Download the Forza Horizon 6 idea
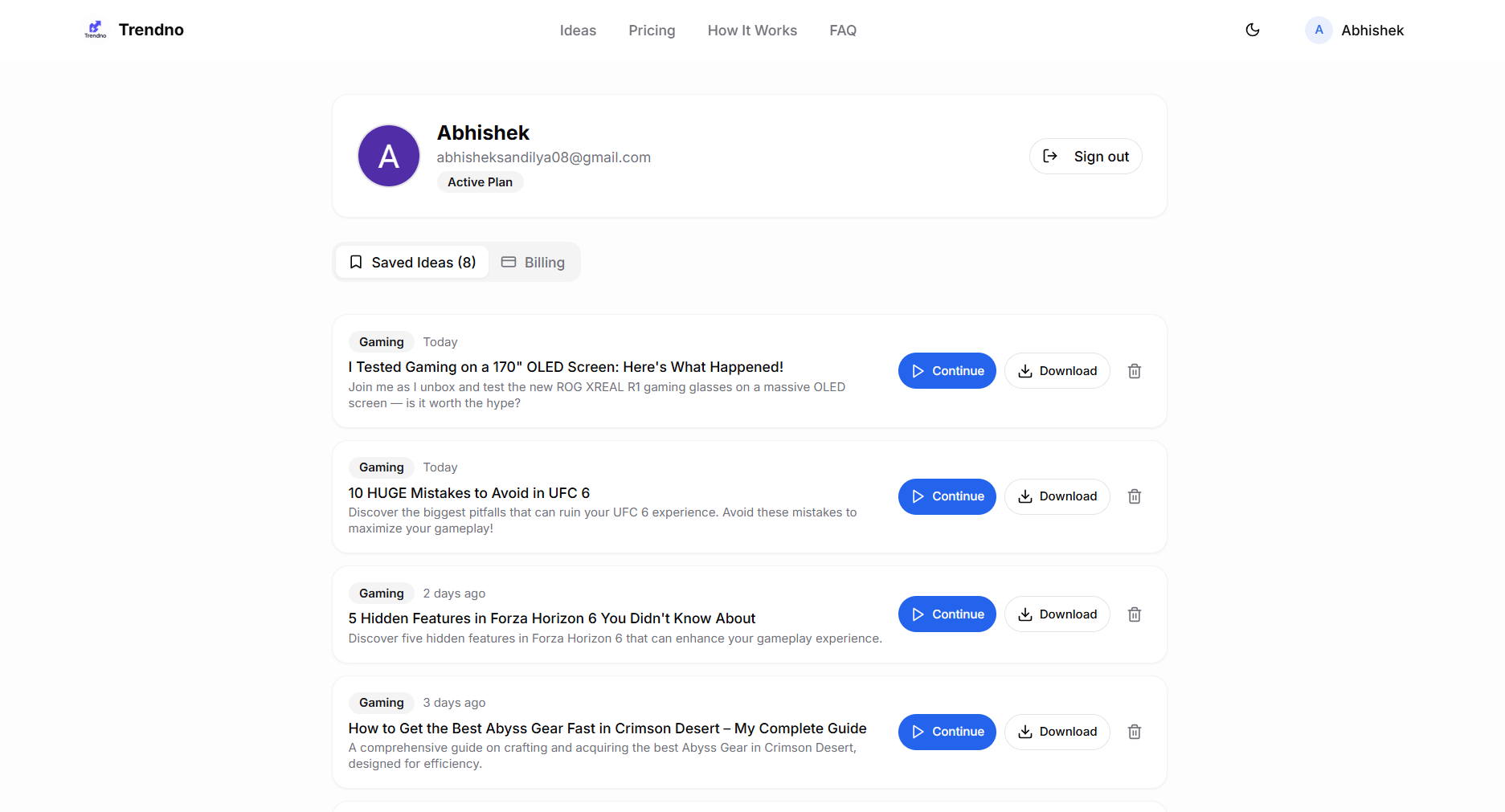Viewport: 1505px width, 812px height. point(1057,614)
